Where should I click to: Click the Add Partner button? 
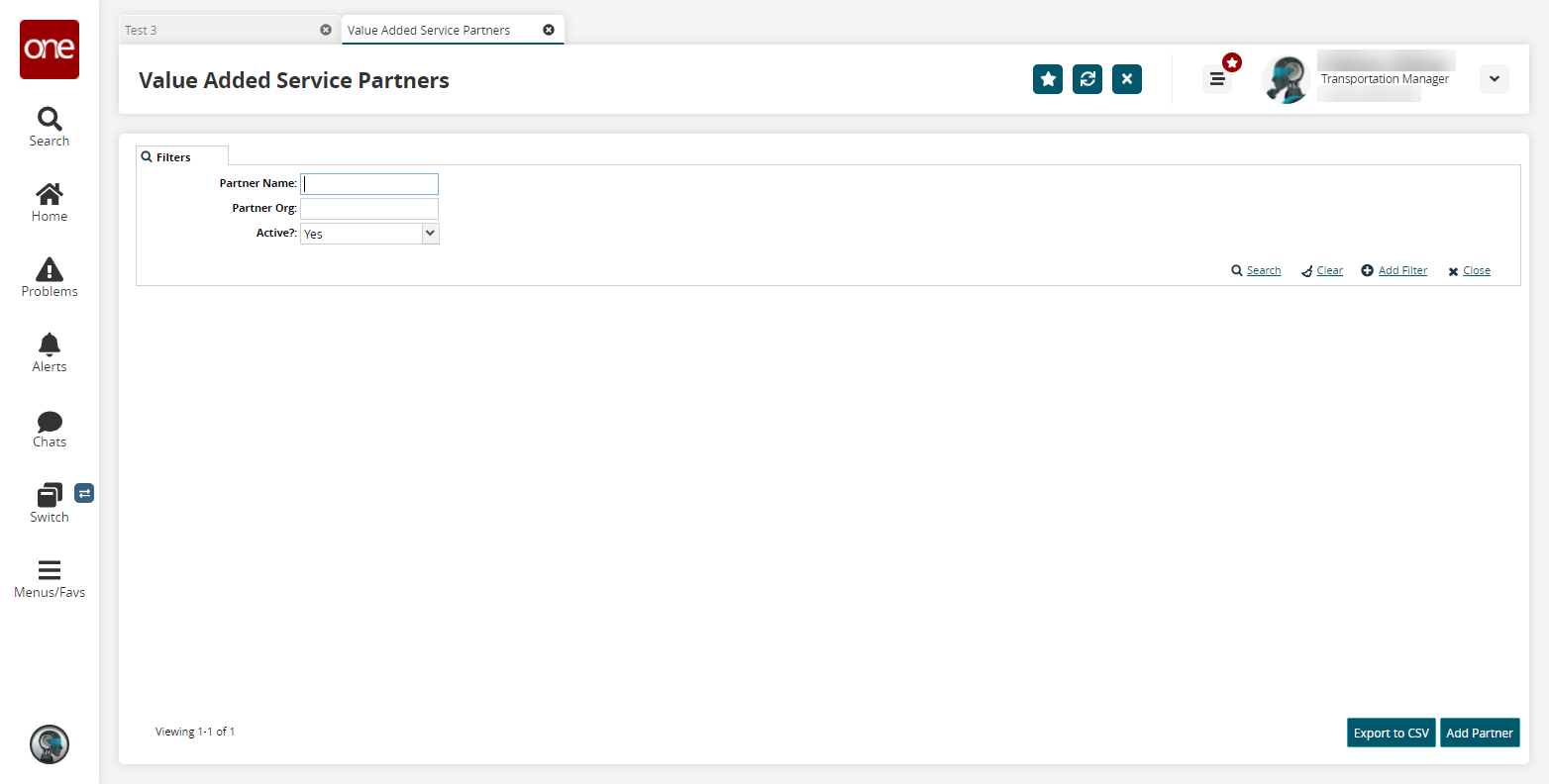tap(1480, 733)
